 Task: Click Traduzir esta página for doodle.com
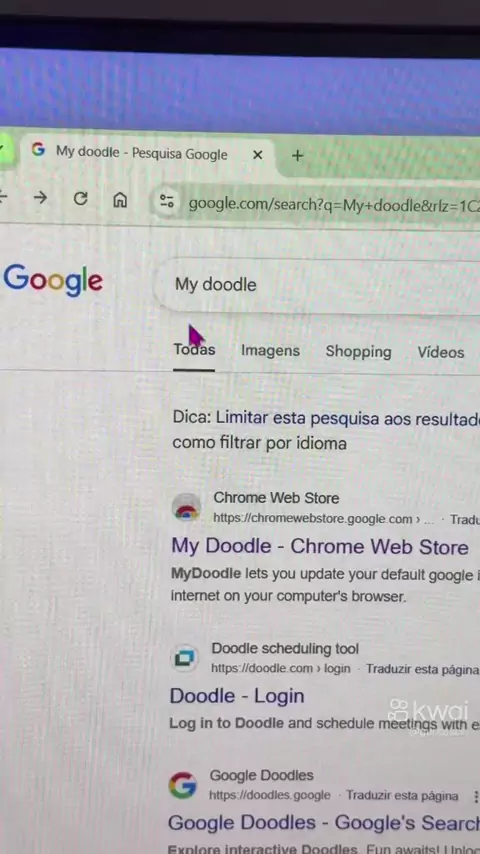(x=422, y=669)
